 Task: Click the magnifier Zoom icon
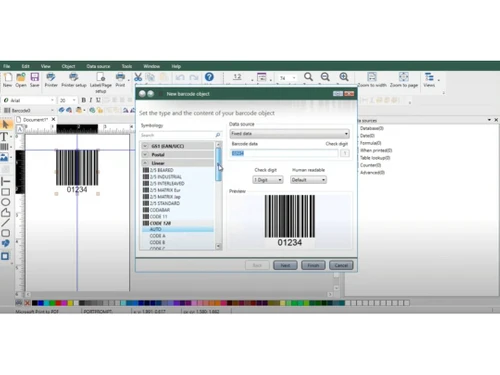(x=308, y=77)
